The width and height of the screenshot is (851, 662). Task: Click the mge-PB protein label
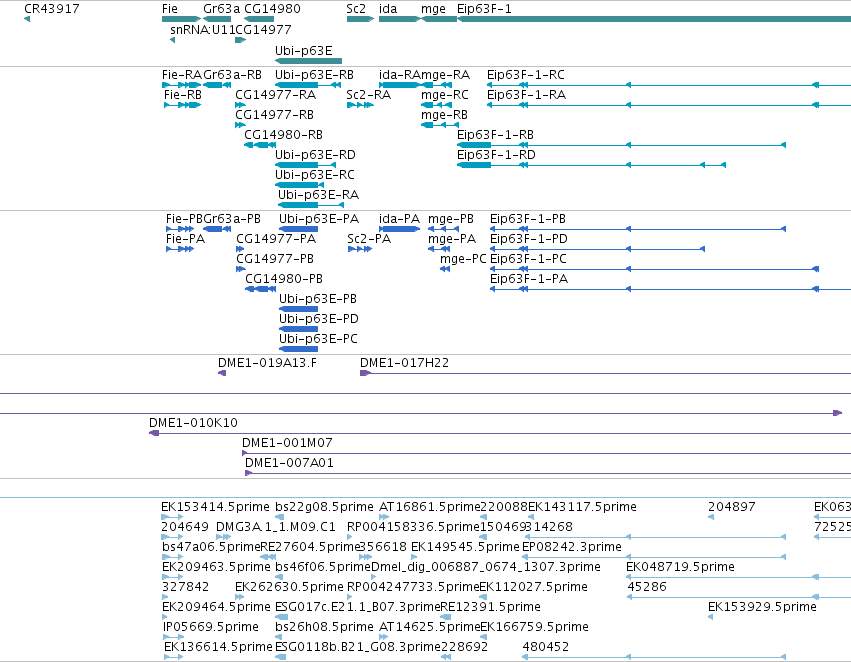click(450, 219)
